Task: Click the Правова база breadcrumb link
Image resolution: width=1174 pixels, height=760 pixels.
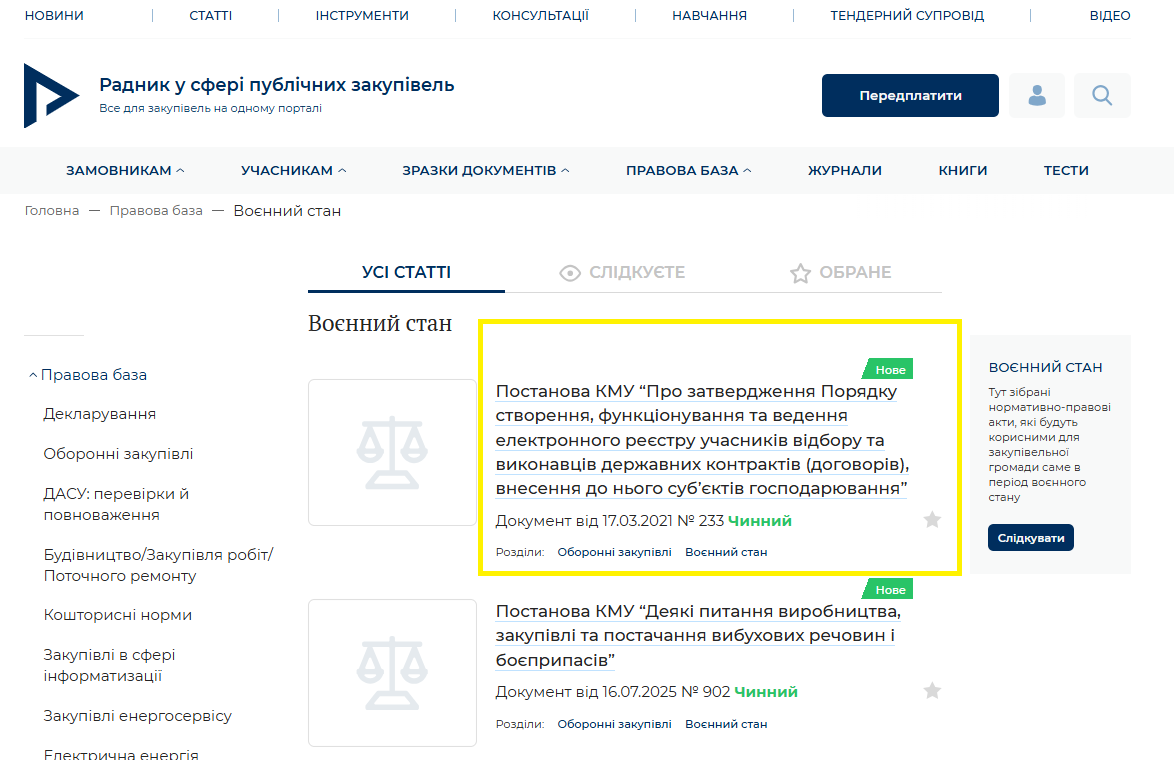Action: [x=156, y=210]
